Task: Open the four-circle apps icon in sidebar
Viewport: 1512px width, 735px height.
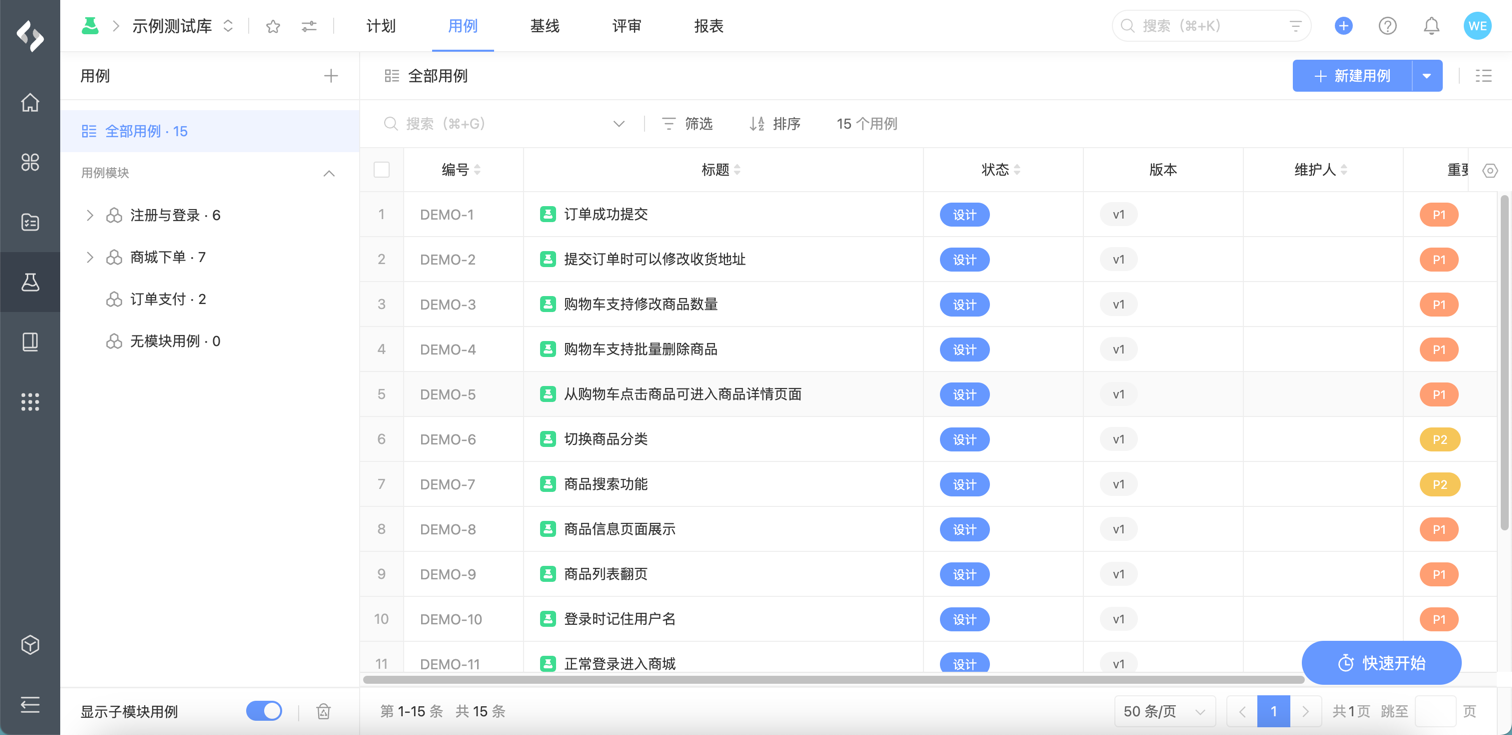Action: (30, 162)
